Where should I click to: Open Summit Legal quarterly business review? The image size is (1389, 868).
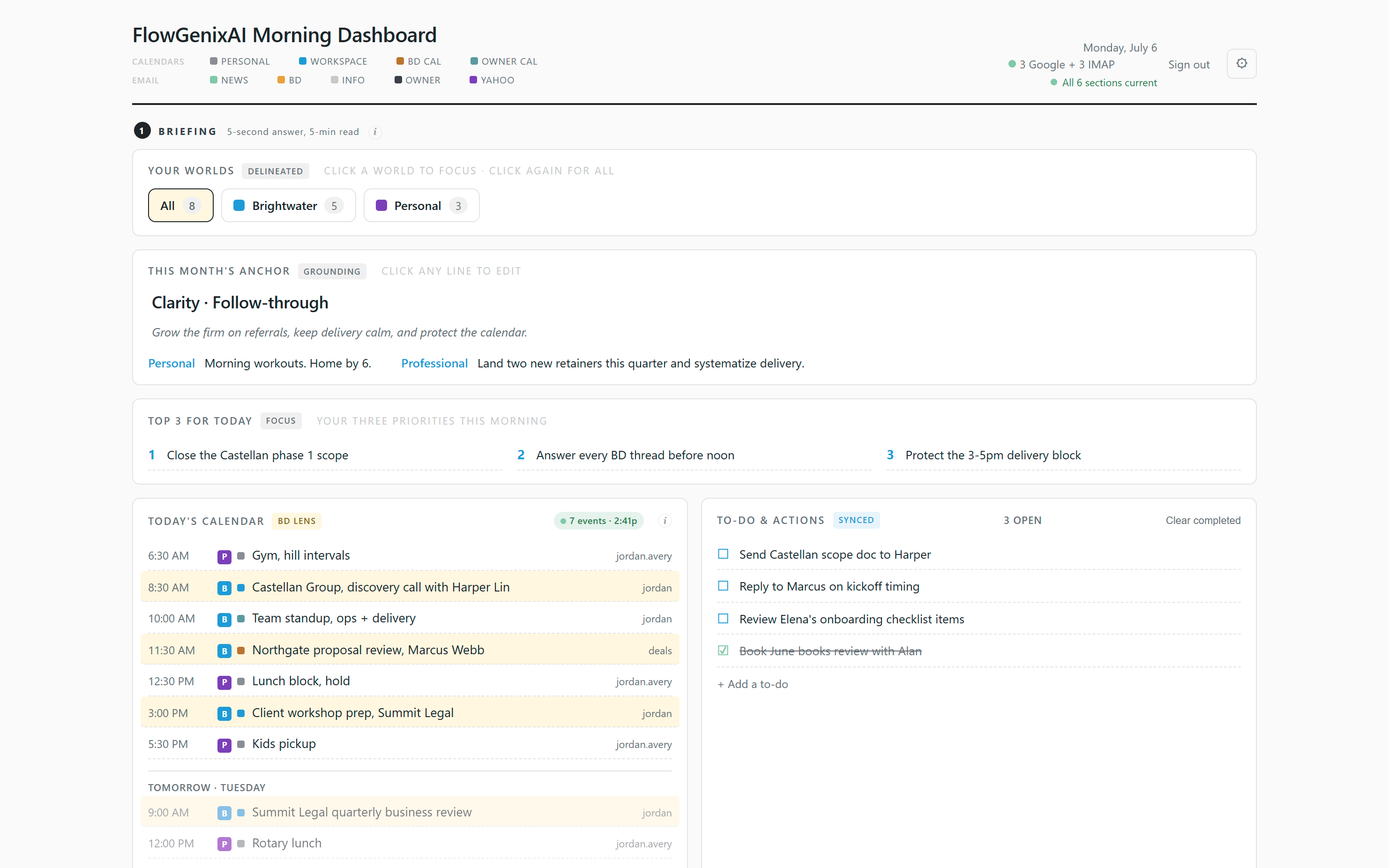tap(410, 812)
